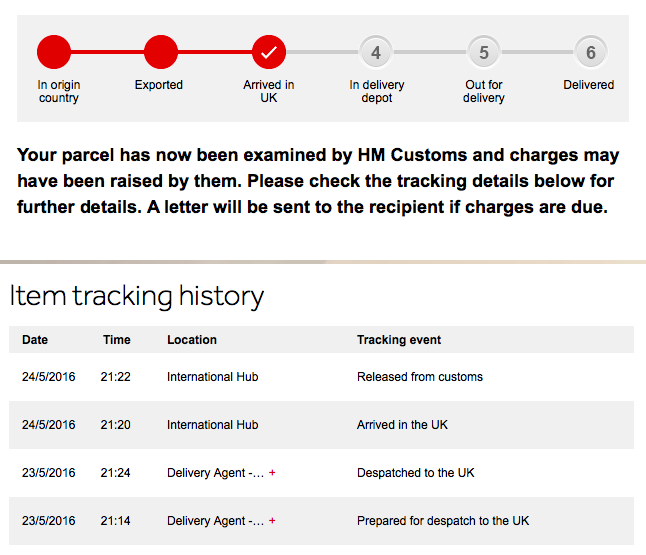Click the 'Item tracking history' heading
This screenshot has width=646, height=555.
(137, 296)
